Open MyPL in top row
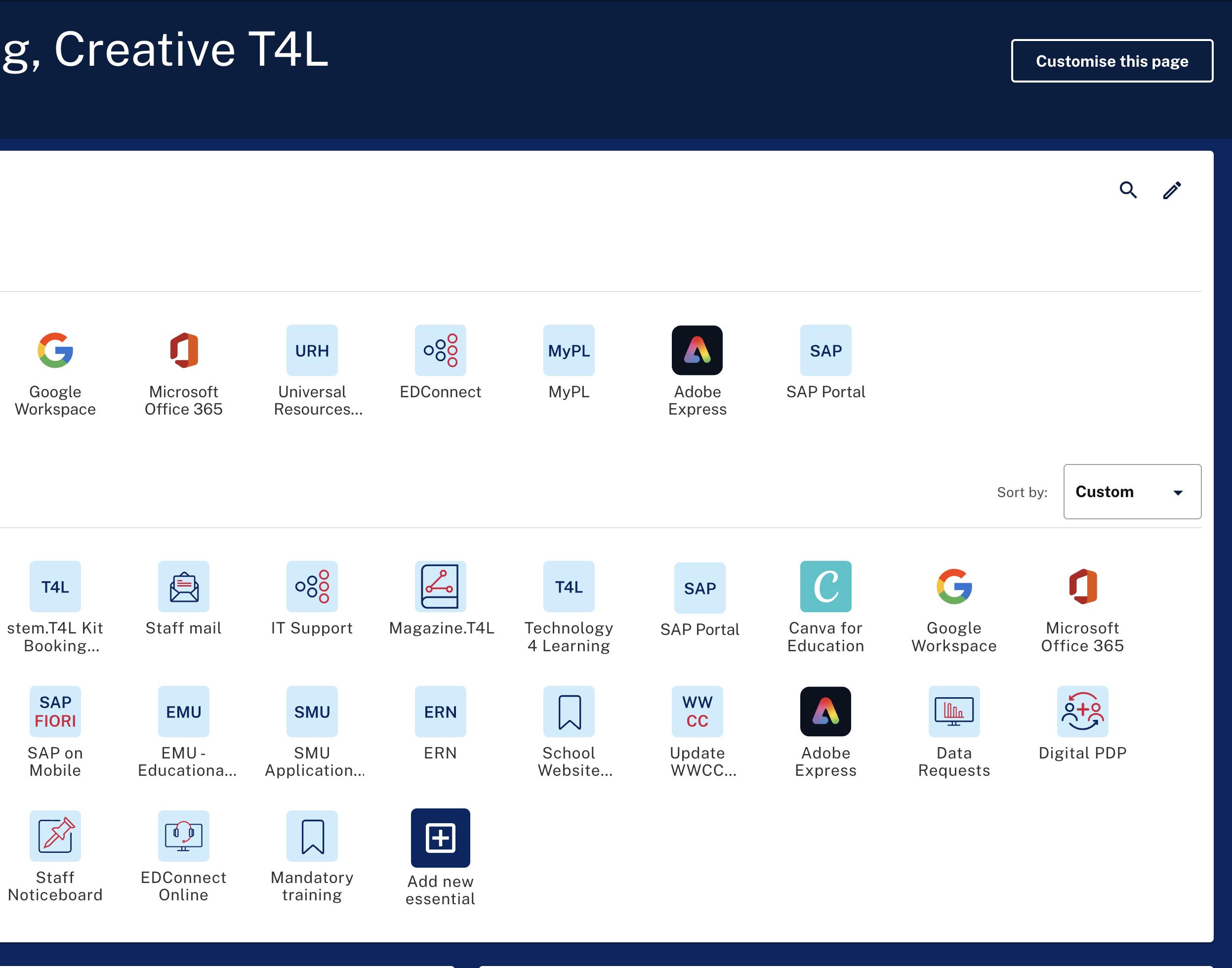 tap(569, 350)
